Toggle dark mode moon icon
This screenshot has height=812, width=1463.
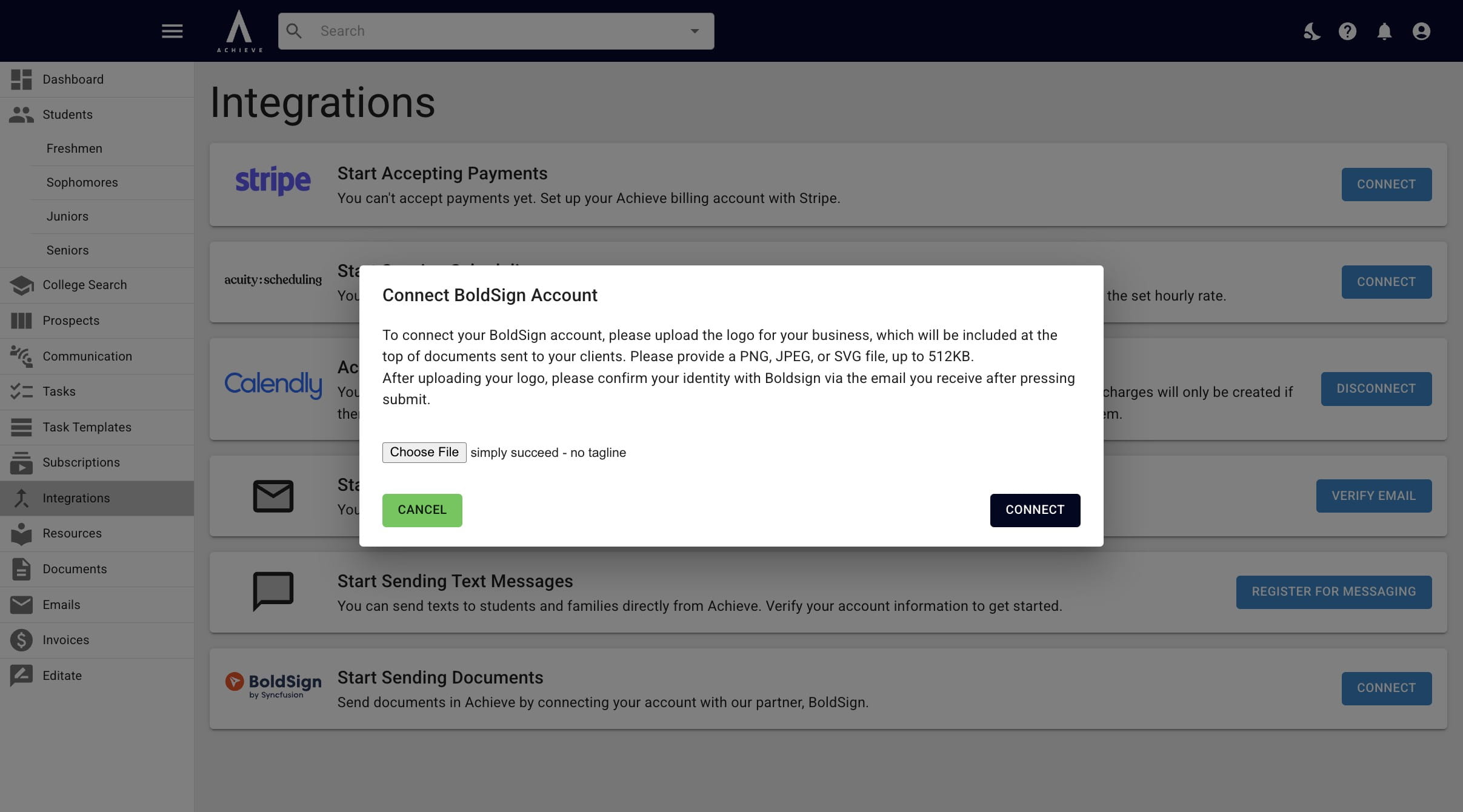[1311, 31]
